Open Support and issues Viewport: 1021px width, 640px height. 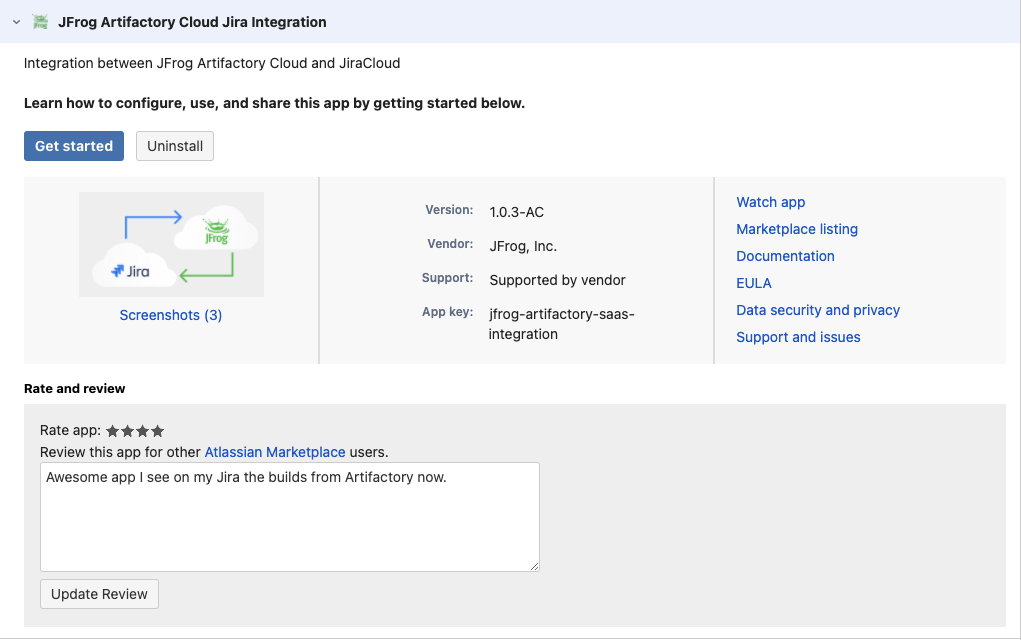(x=797, y=337)
